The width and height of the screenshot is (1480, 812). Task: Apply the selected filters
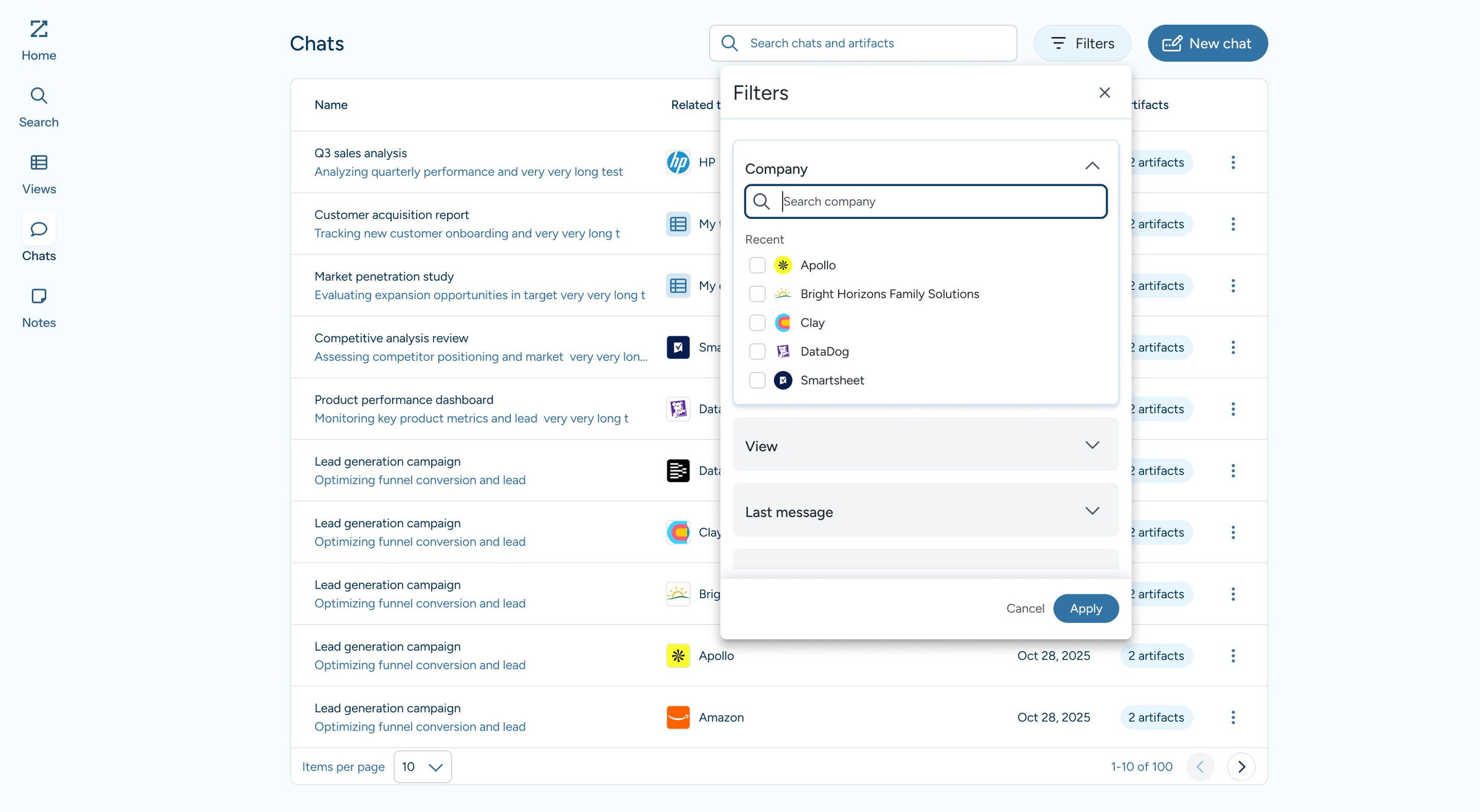(x=1085, y=609)
